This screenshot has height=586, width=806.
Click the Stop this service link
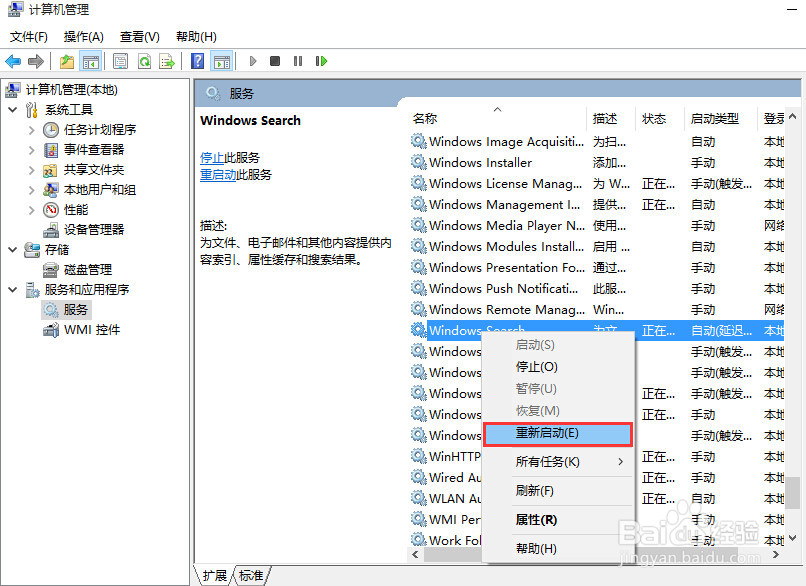click(x=212, y=158)
